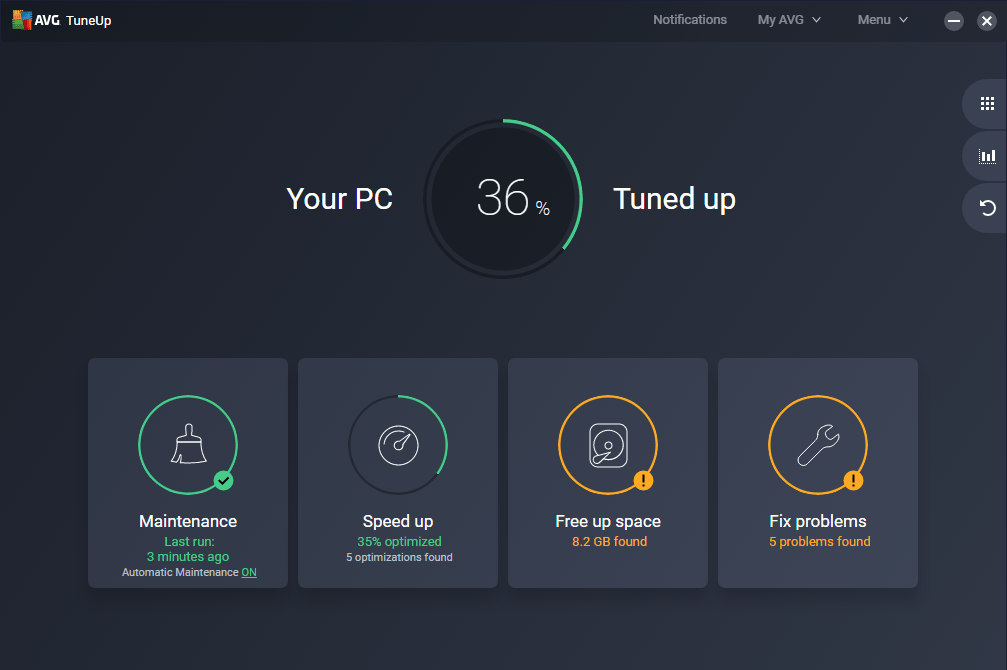Screen dimensions: 1007x670
Task: Click Menu in the top bar
Action: tap(876, 19)
